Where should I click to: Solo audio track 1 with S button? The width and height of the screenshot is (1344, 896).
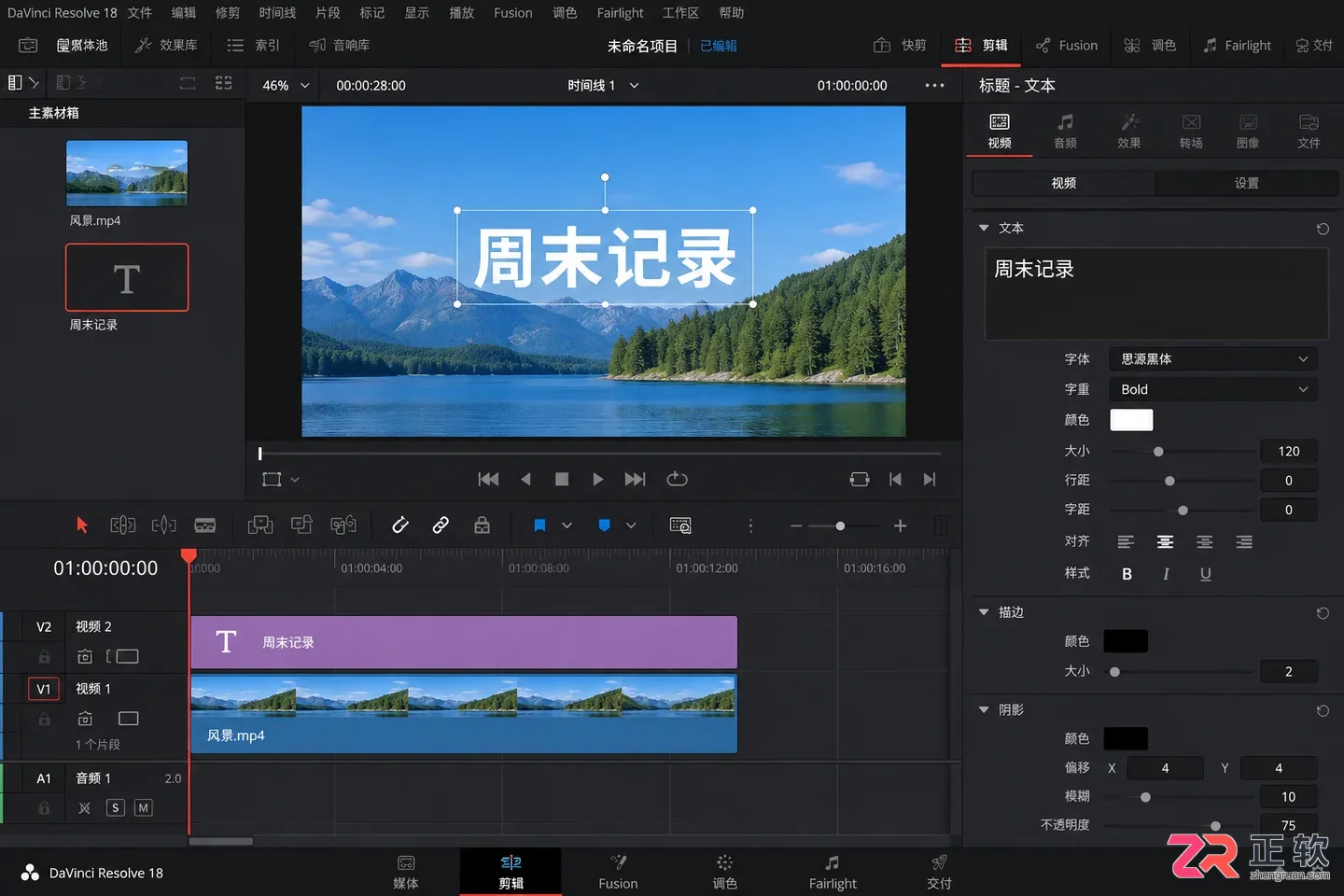coord(116,808)
